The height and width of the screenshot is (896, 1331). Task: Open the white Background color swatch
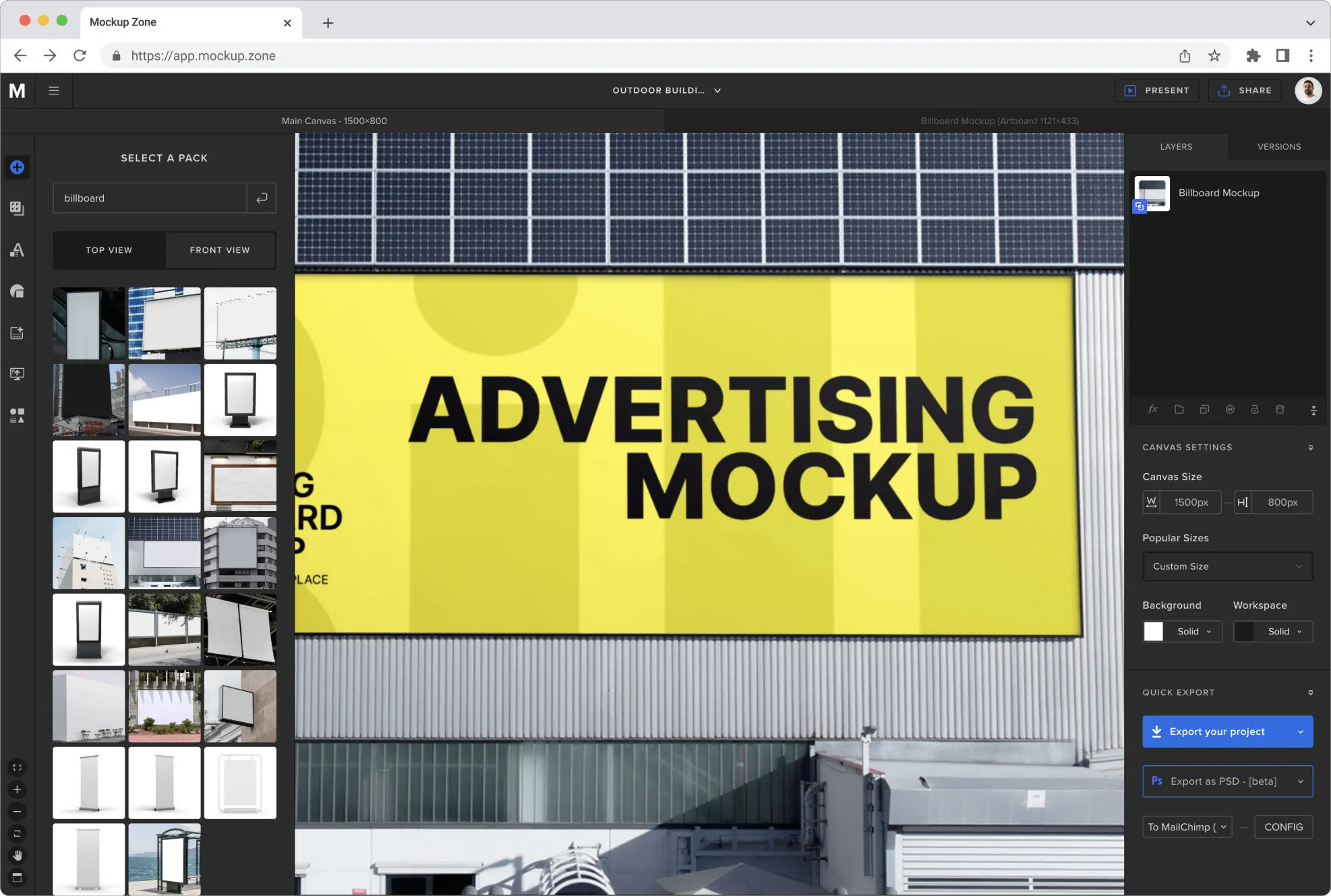(x=1153, y=632)
